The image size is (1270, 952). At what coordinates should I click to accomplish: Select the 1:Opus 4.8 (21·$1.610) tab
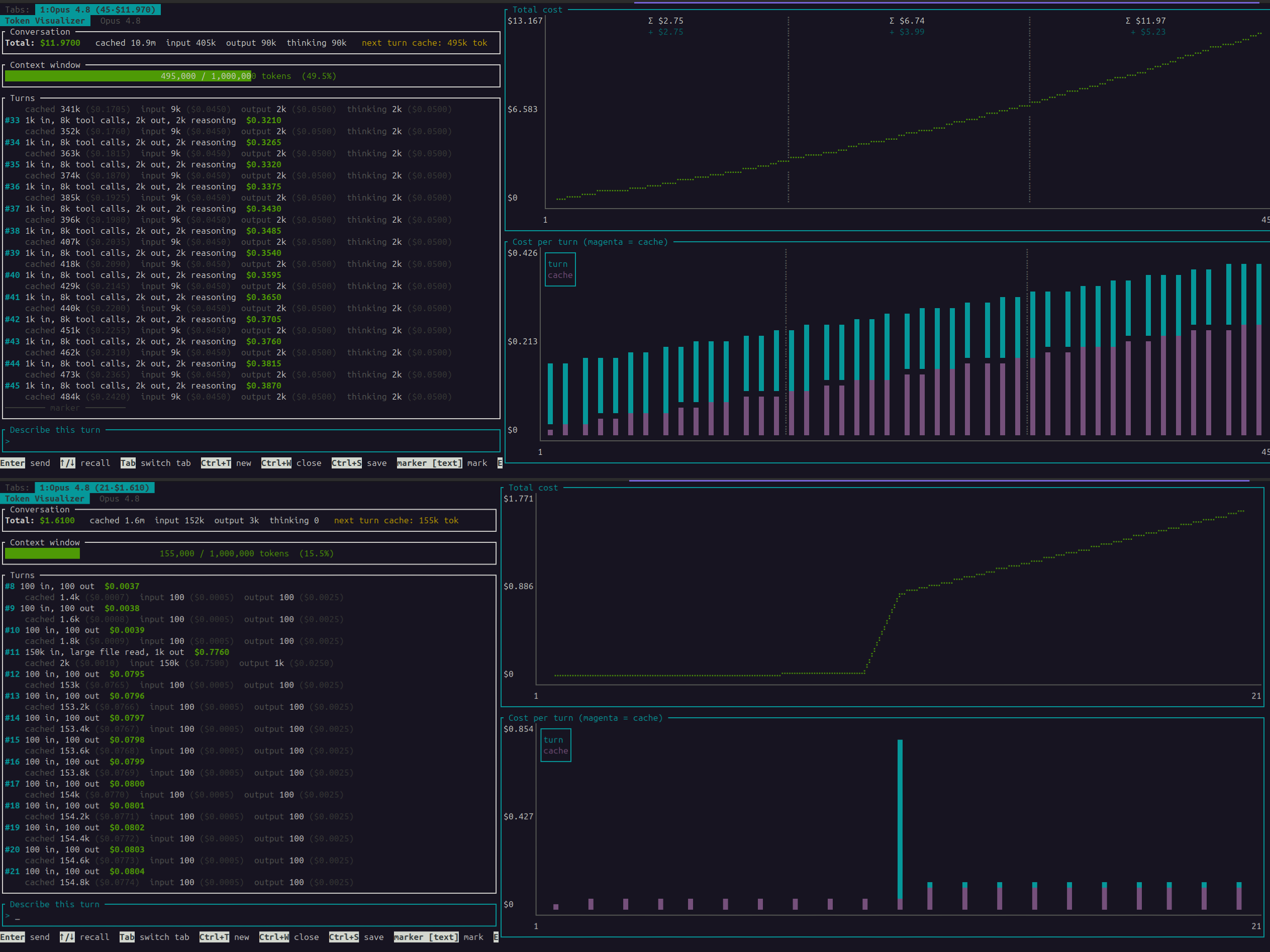pos(94,488)
